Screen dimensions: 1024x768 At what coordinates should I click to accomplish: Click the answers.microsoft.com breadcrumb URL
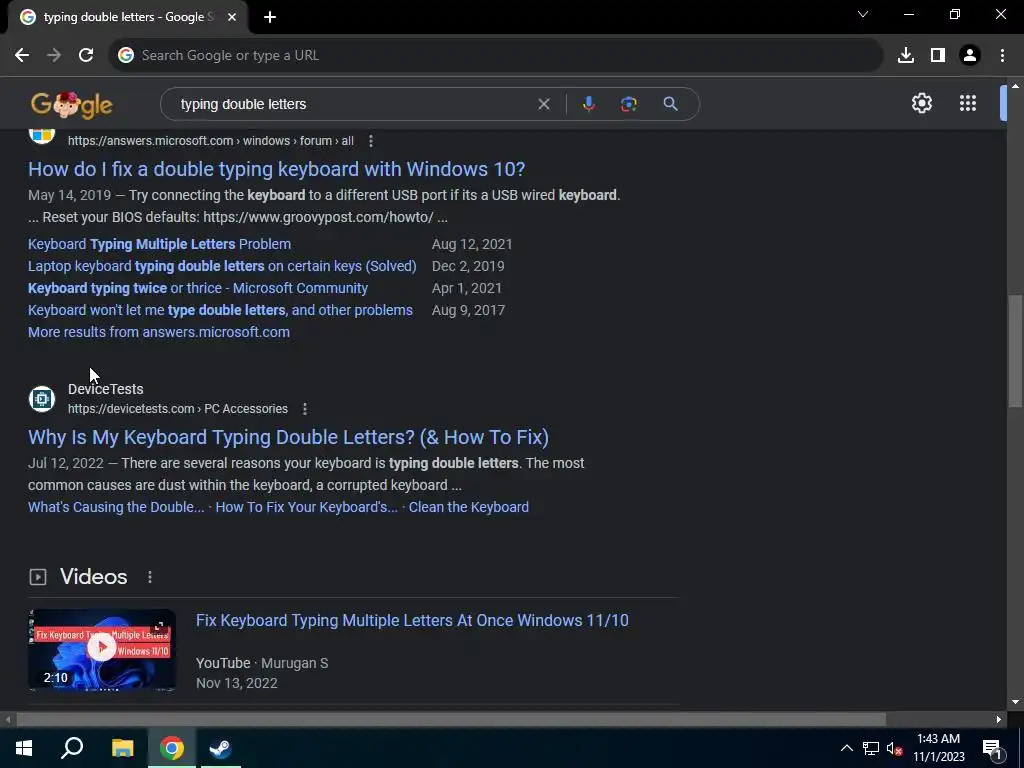(210, 141)
